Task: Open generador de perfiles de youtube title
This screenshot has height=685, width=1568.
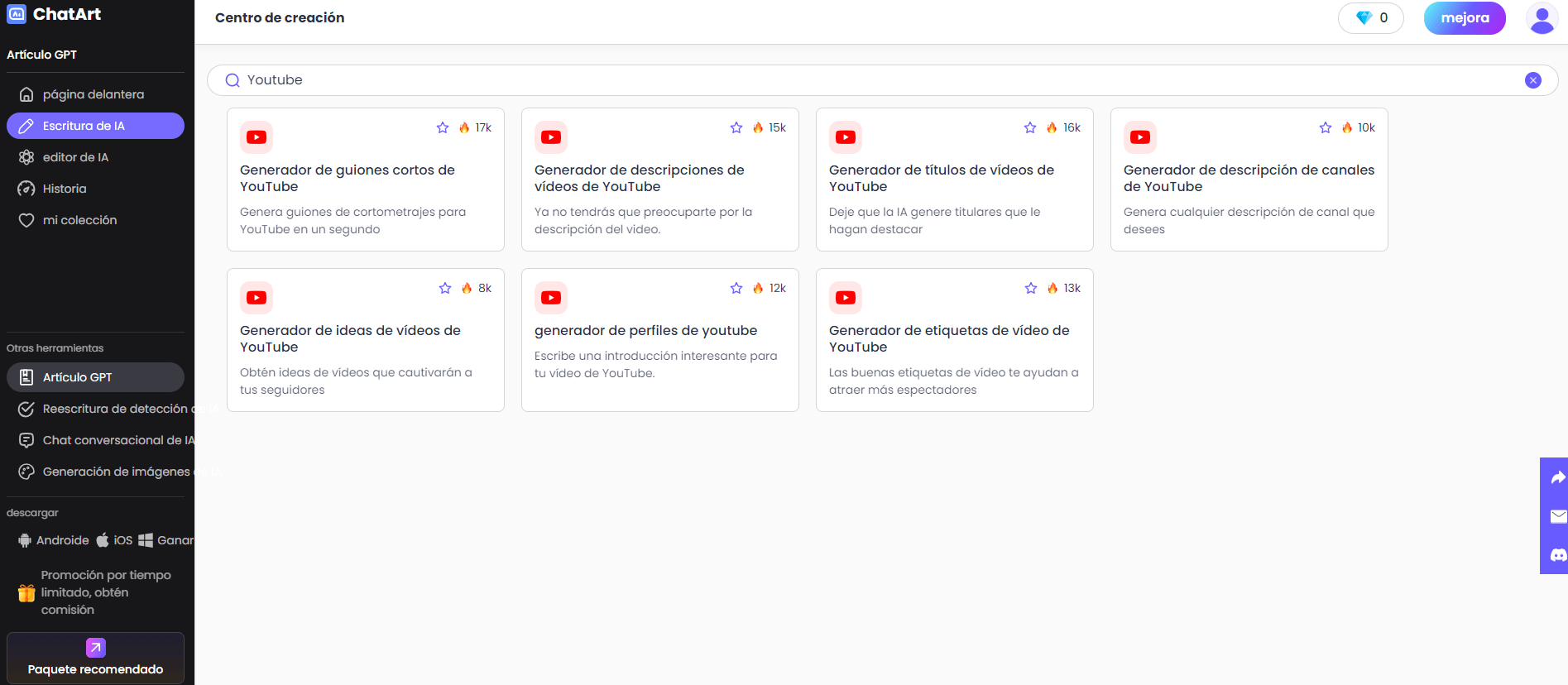Action: [x=645, y=330]
